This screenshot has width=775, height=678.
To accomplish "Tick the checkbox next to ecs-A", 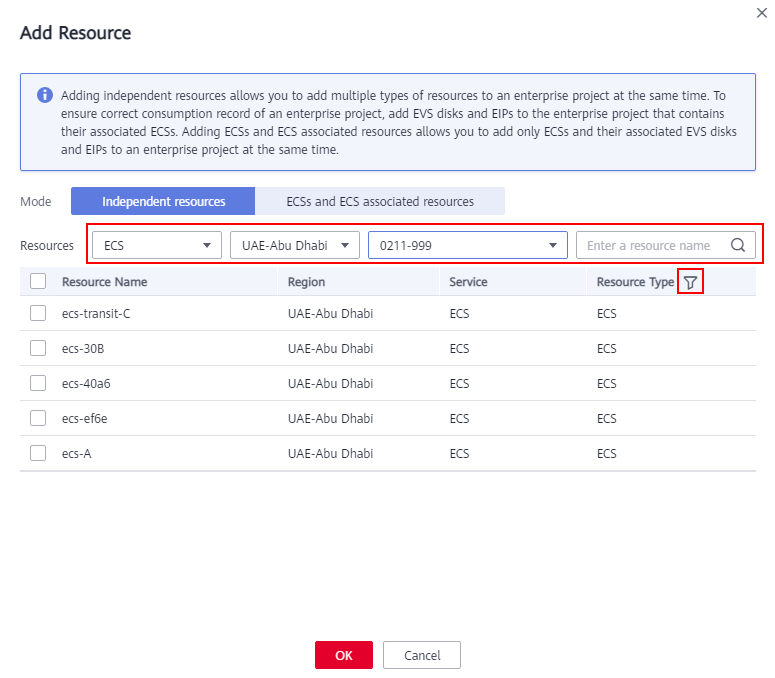I will [x=38, y=453].
